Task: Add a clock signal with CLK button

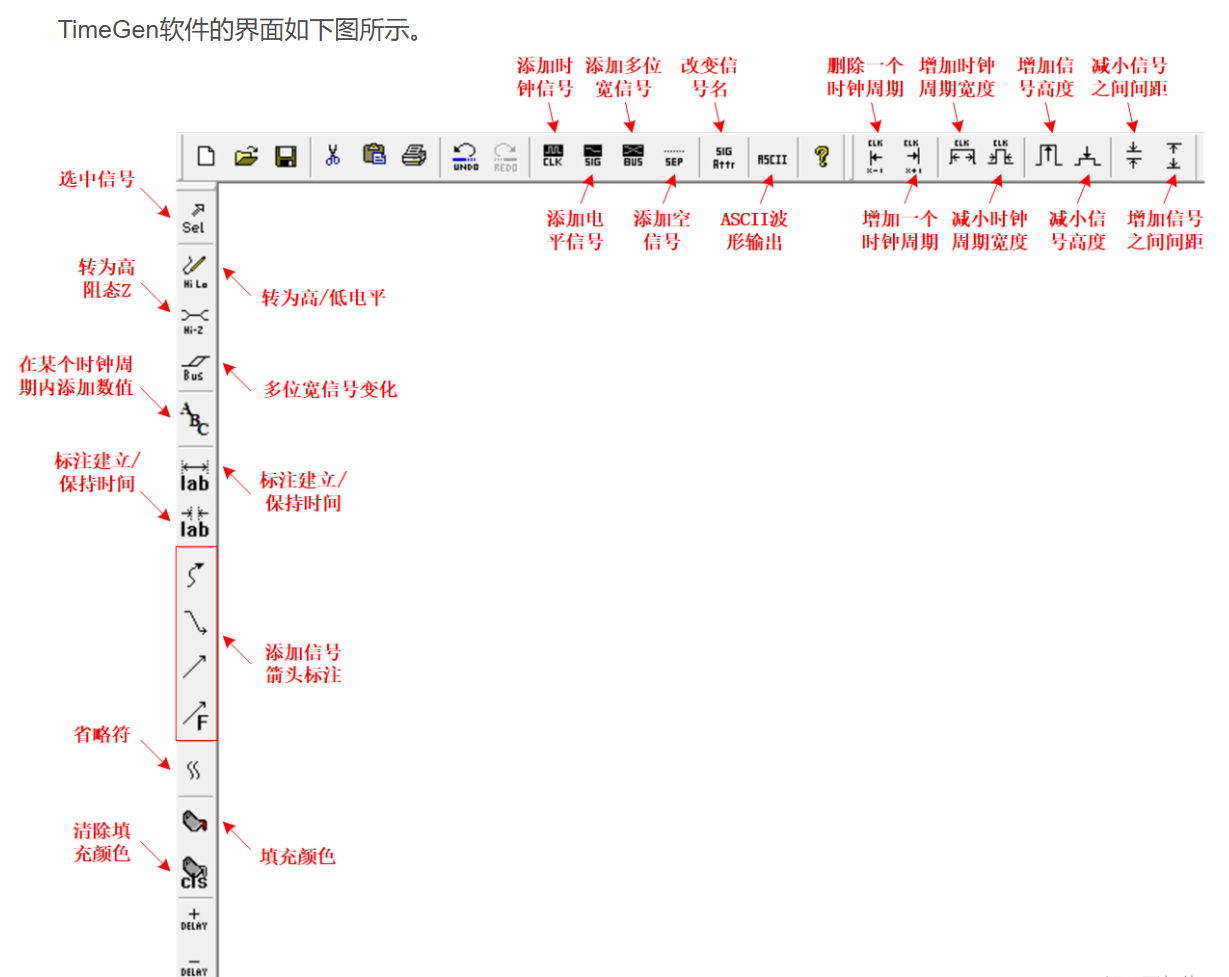Action: click(553, 156)
